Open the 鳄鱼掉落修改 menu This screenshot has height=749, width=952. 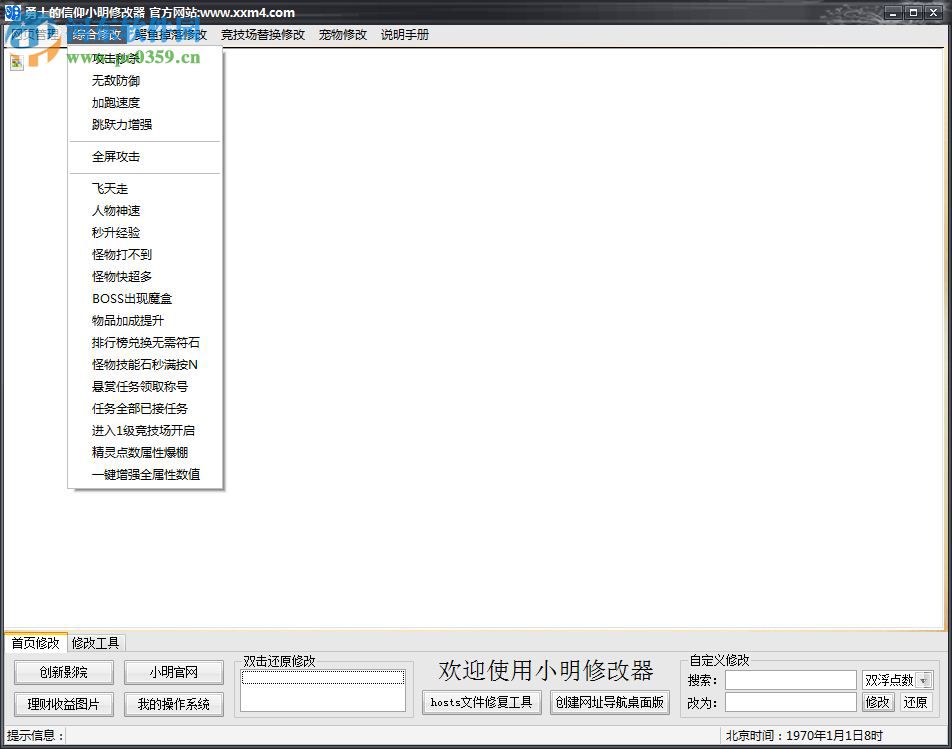click(x=171, y=35)
